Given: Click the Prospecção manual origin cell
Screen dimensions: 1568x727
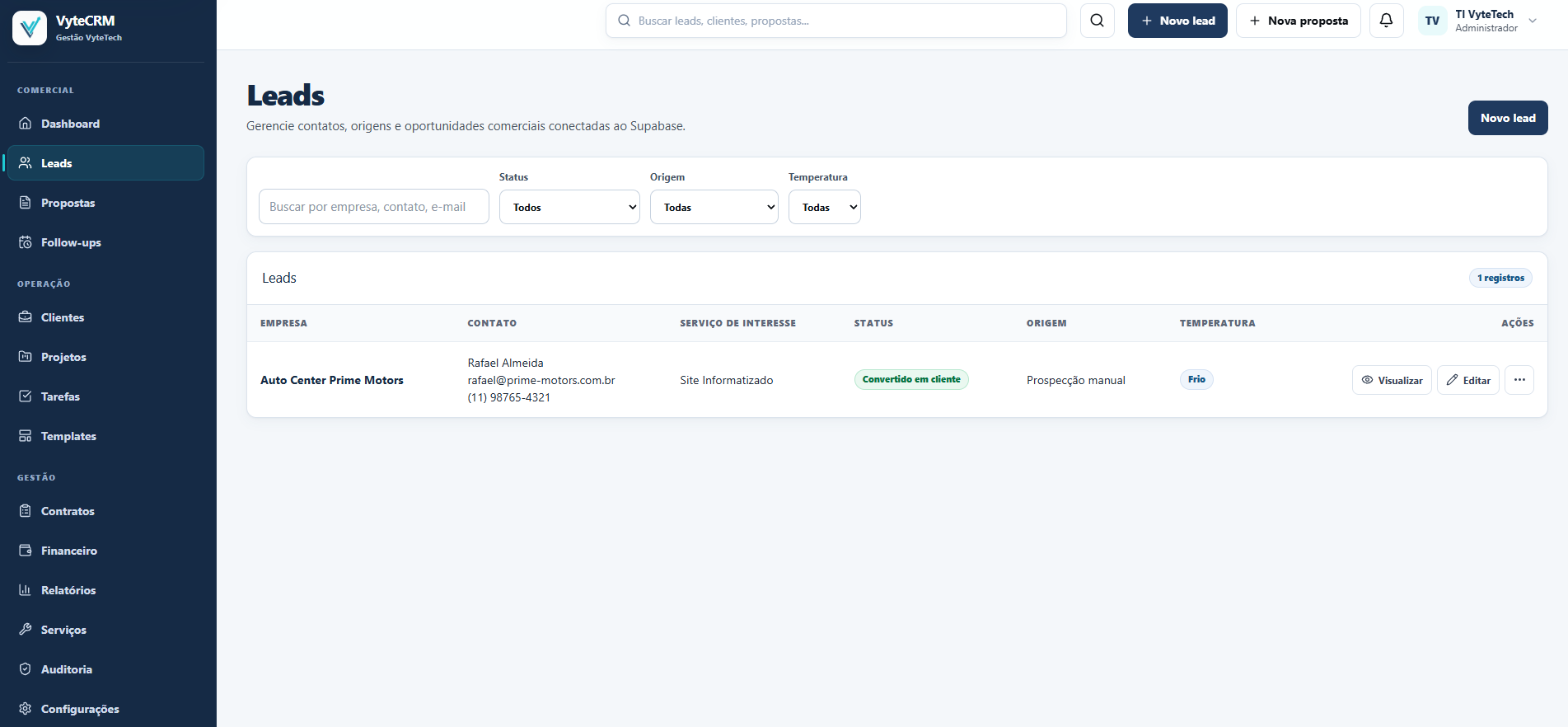Looking at the screenshot, I should coord(1076,380).
